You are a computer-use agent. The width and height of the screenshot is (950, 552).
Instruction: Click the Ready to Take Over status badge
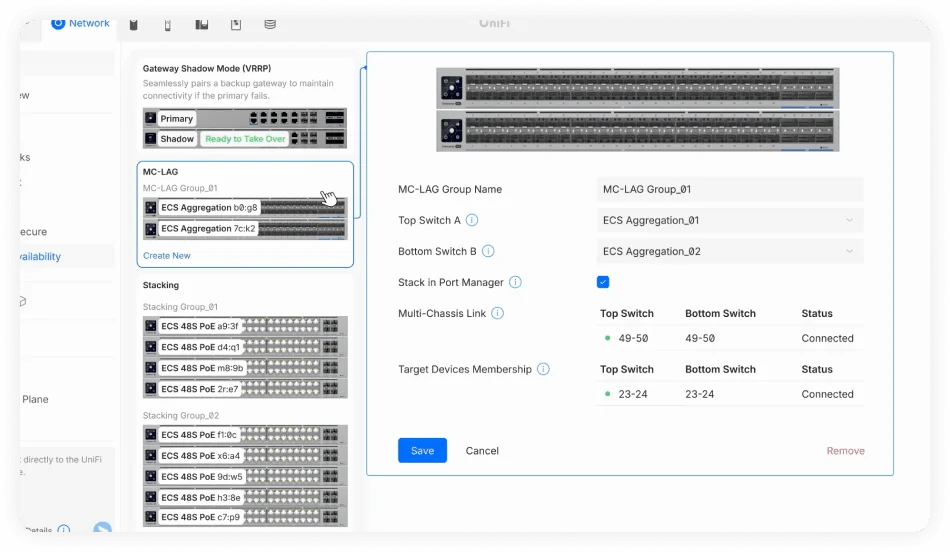pyautogui.click(x=245, y=139)
